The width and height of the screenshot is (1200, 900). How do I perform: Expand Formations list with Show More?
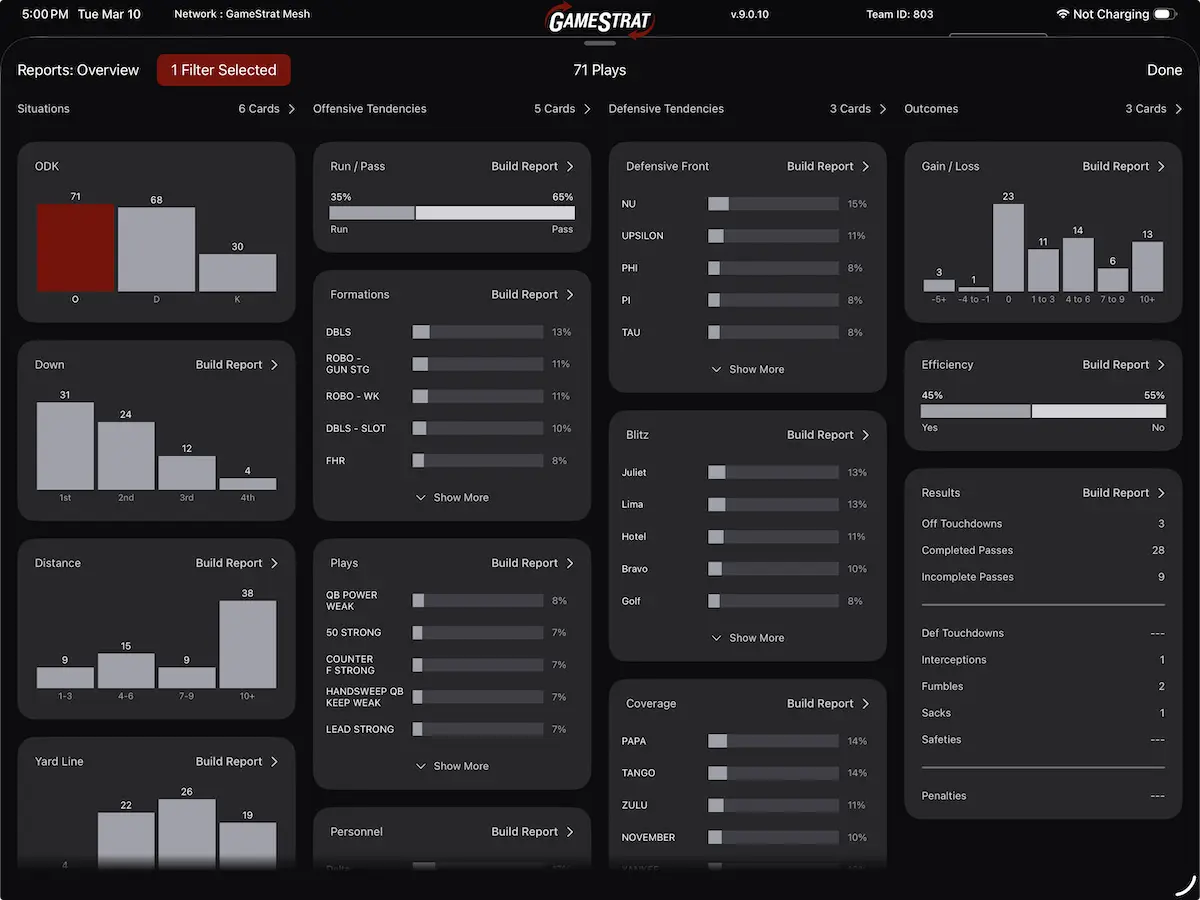coord(452,497)
